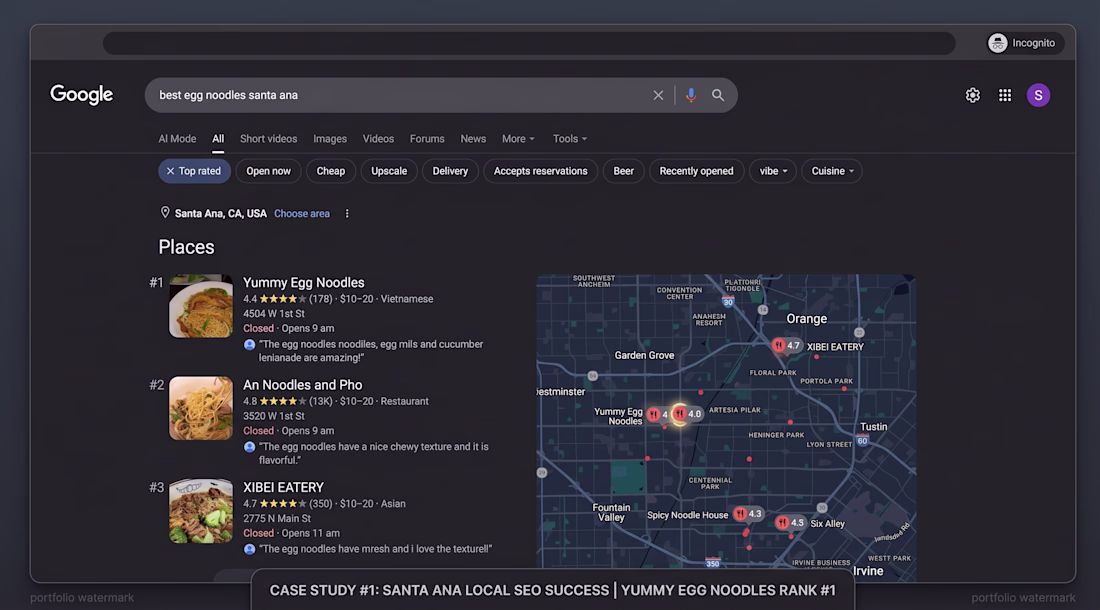This screenshot has height=610, width=1100.
Task: Click the Incognito indicator icon
Action: (x=998, y=43)
